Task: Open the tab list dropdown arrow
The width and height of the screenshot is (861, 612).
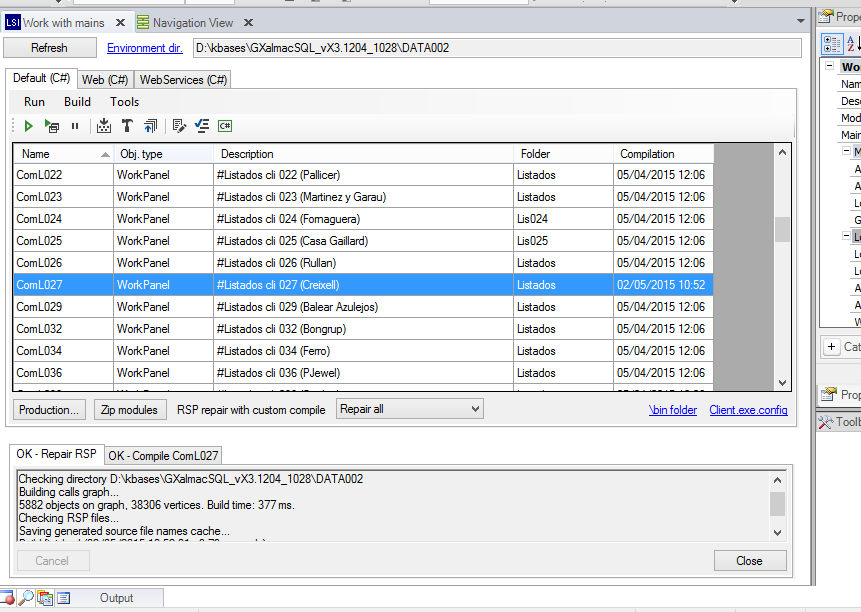Action: click(801, 21)
